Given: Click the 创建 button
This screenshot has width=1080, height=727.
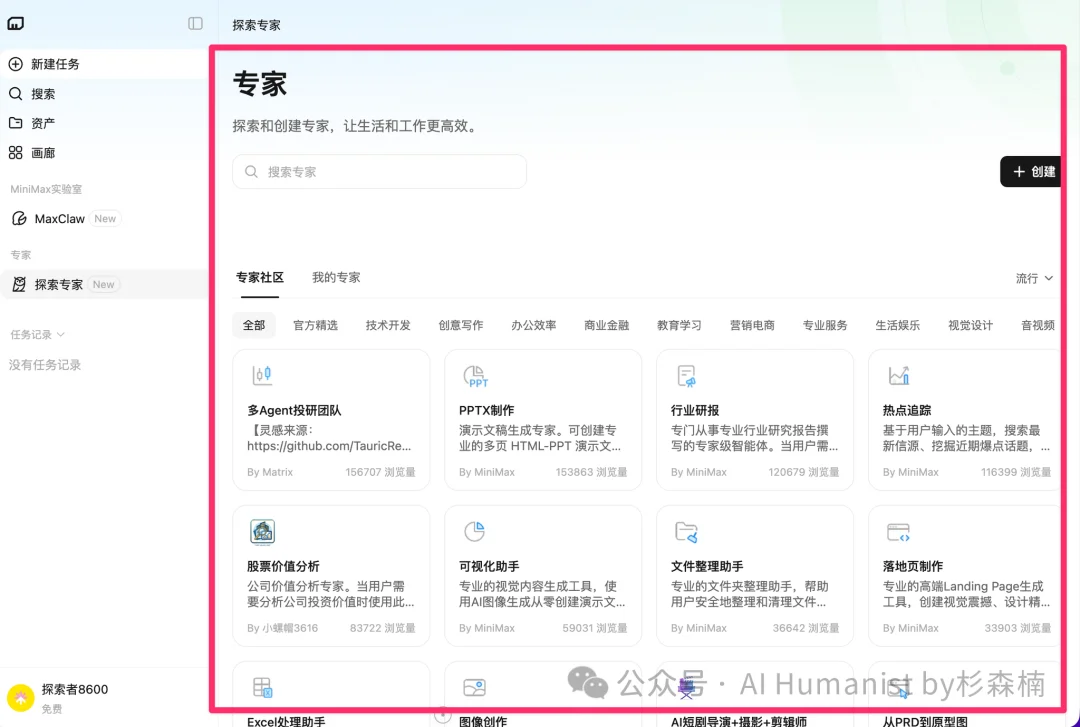Looking at the screenshot, I should (x=1031, y=171).
